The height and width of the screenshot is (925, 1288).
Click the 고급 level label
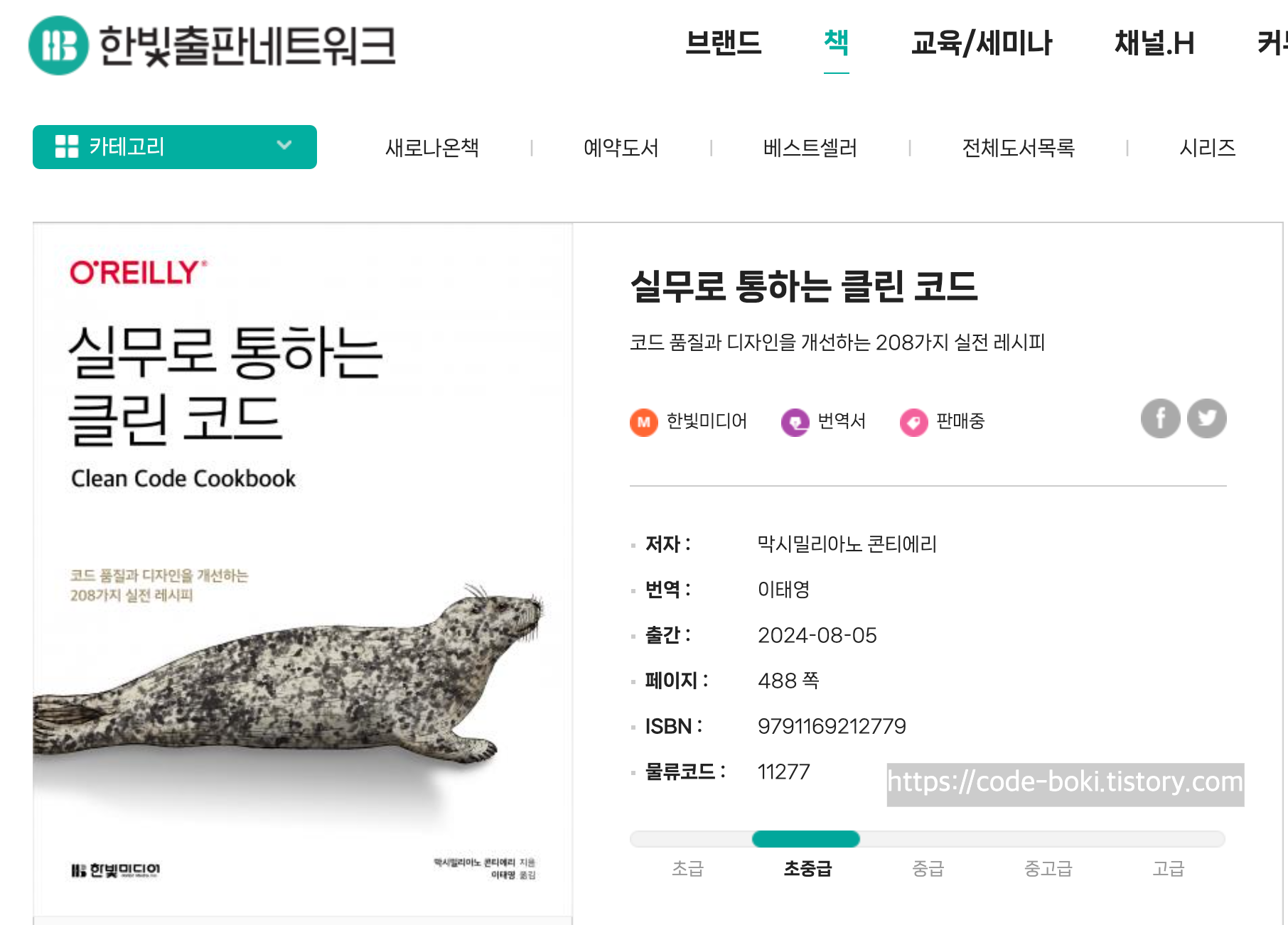1169,868
